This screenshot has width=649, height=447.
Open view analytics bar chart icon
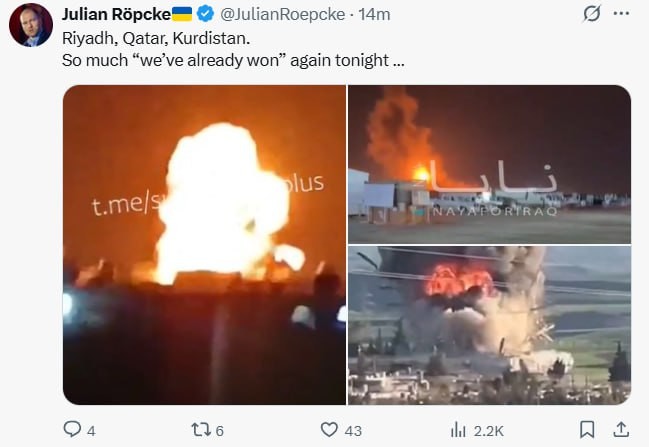click(458, 430)
